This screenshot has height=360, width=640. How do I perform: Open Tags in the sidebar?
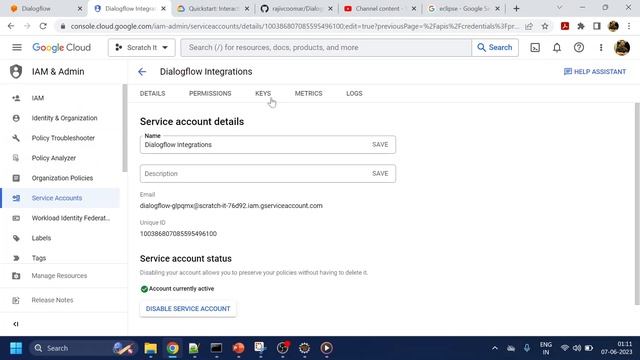60,258
